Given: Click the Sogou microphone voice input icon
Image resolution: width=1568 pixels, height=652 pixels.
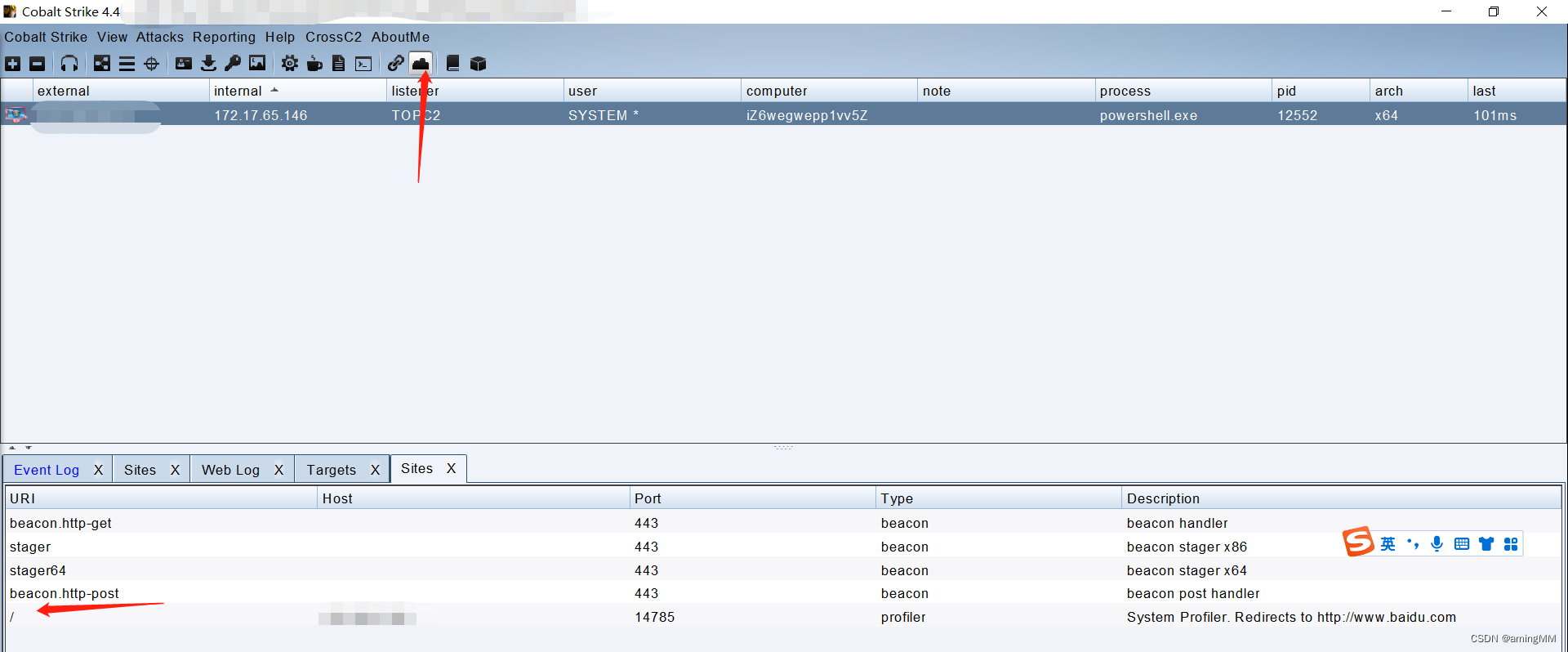Looking at the screenshot, I should point(1437,544).
